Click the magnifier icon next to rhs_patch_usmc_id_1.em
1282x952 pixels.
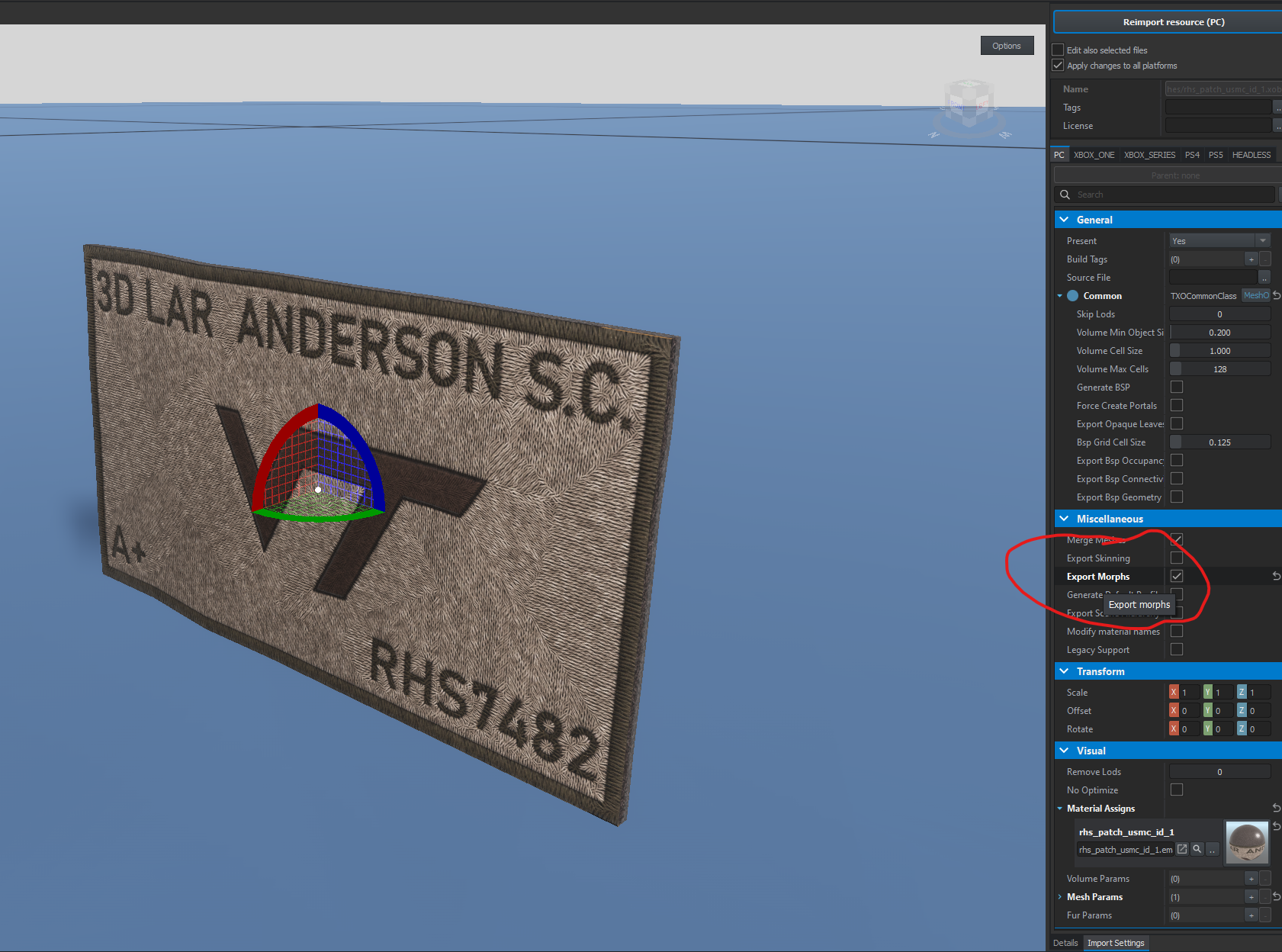(1197, 849)
